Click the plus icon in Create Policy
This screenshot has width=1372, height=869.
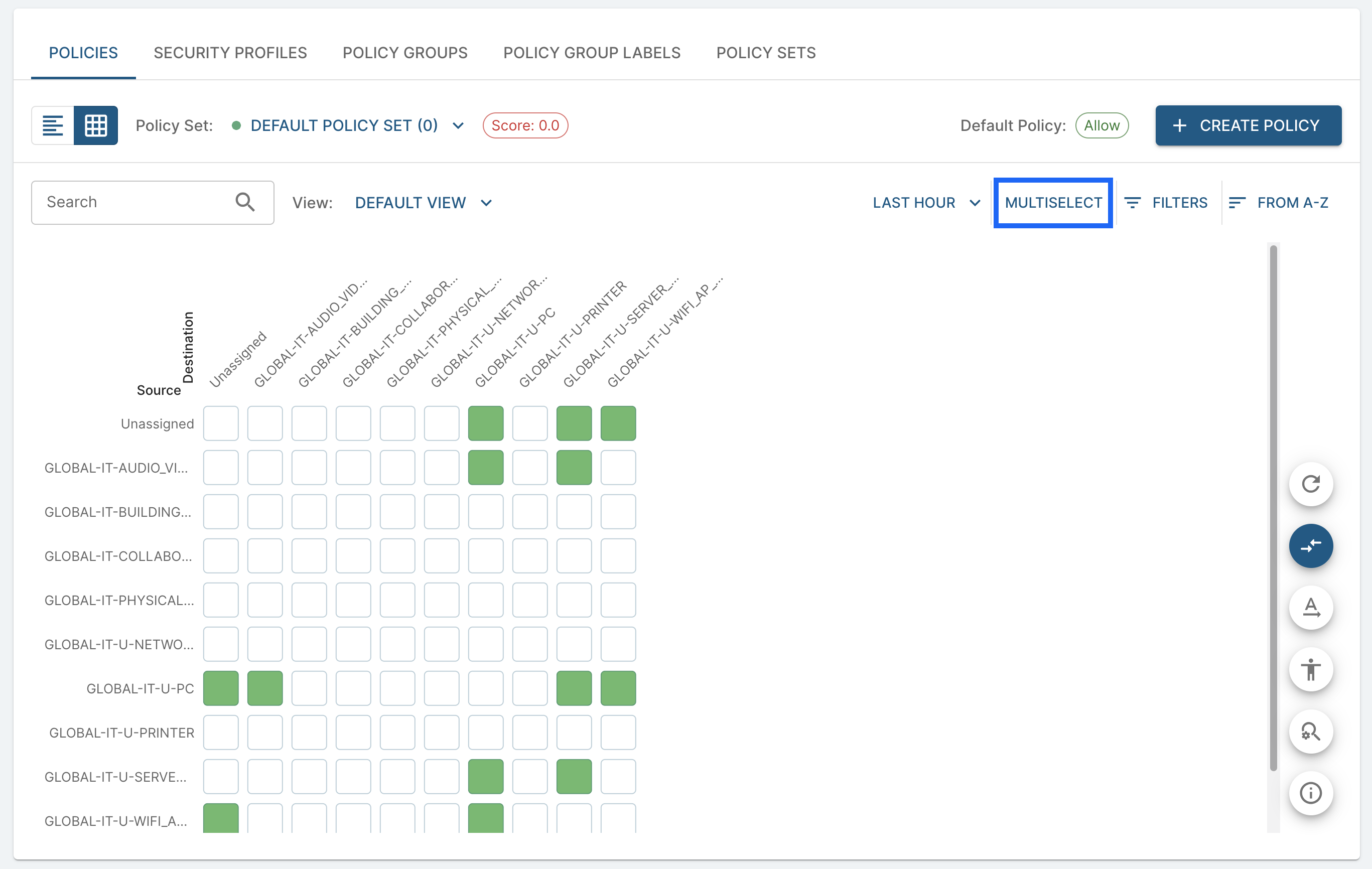coord(1179,125)
